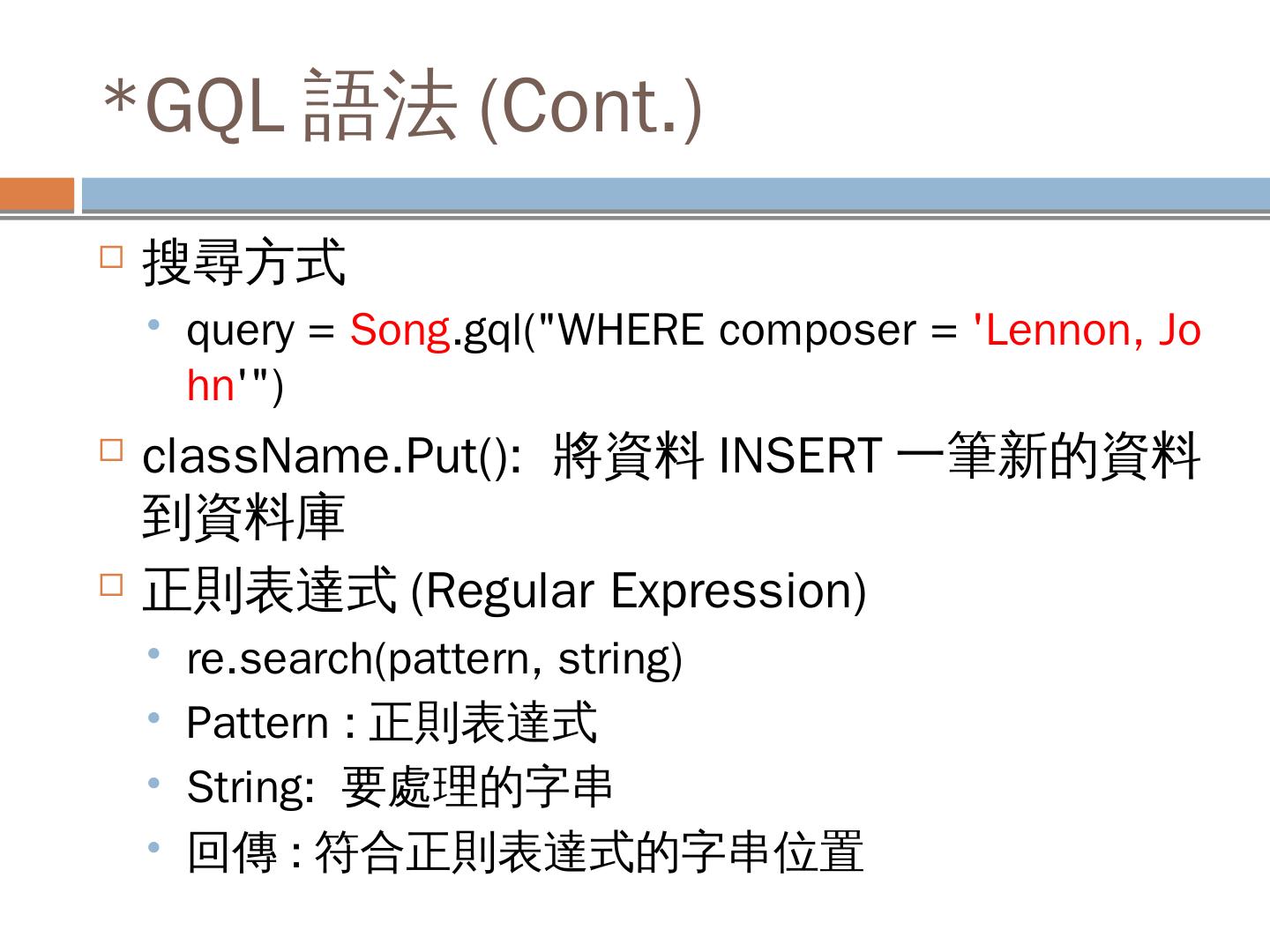Click the square bullet before "正則表達式 (Regular Expression)"
Screen dimensions: 1270x952
[111, 585]
